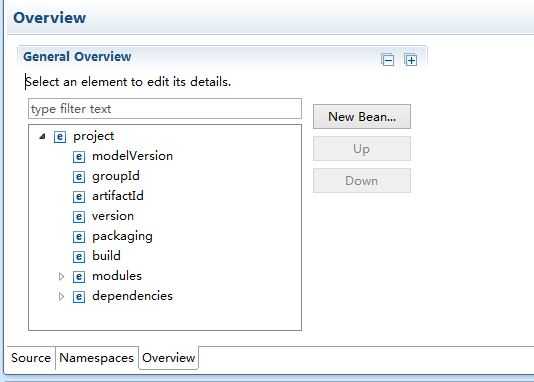Open the Overview tab at bottom
The height and width of the screenshot is (382, 534).
coord(169,358)
